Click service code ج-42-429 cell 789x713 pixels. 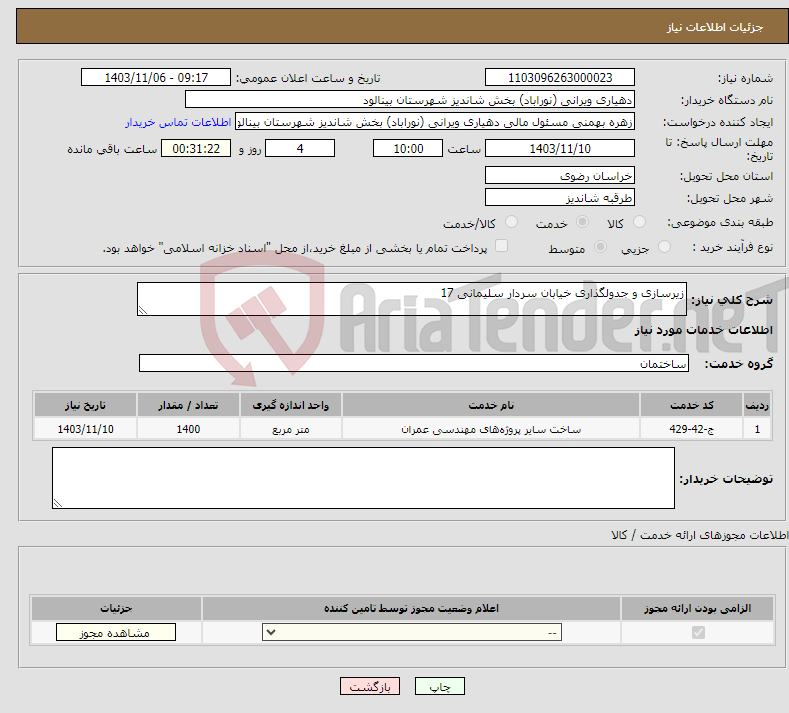click(x=692, y=429)
